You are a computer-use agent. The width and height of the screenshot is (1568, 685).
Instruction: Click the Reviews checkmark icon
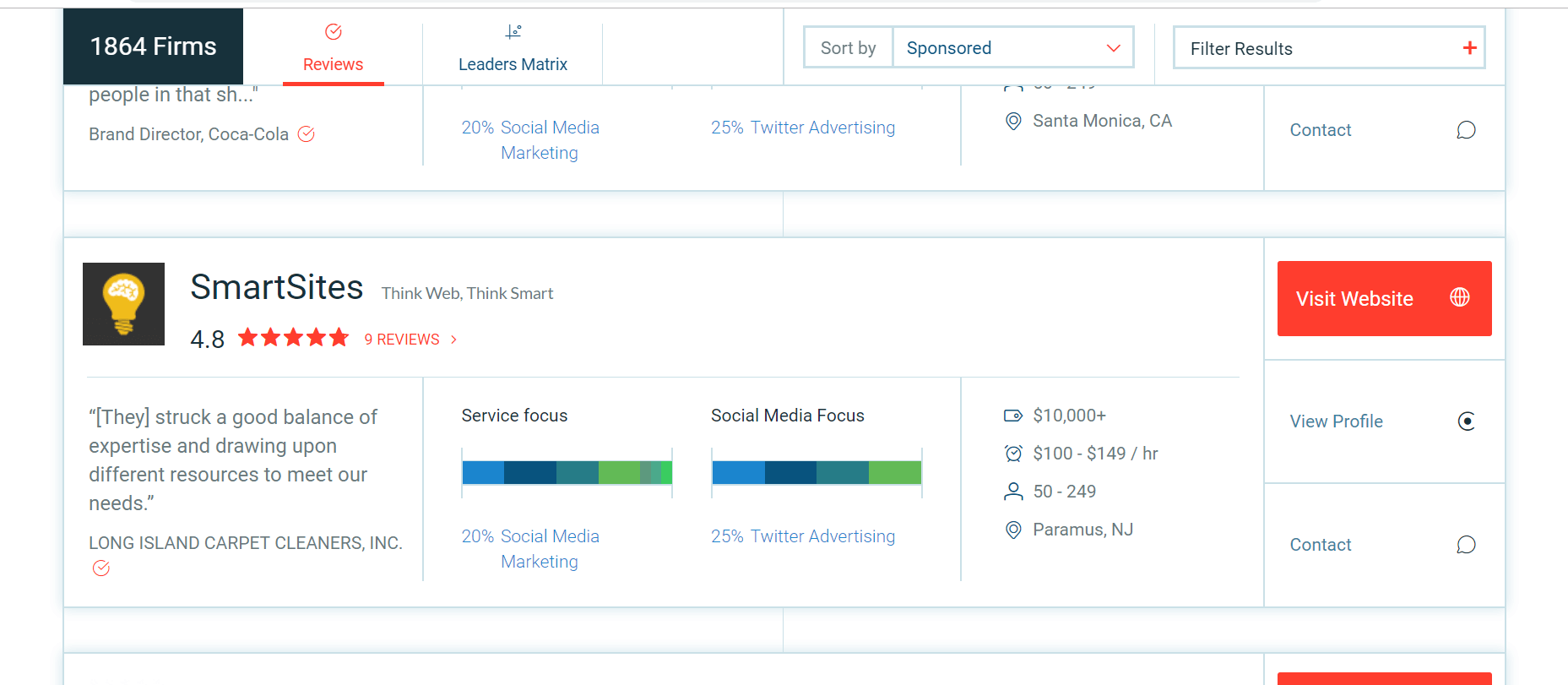334,32
